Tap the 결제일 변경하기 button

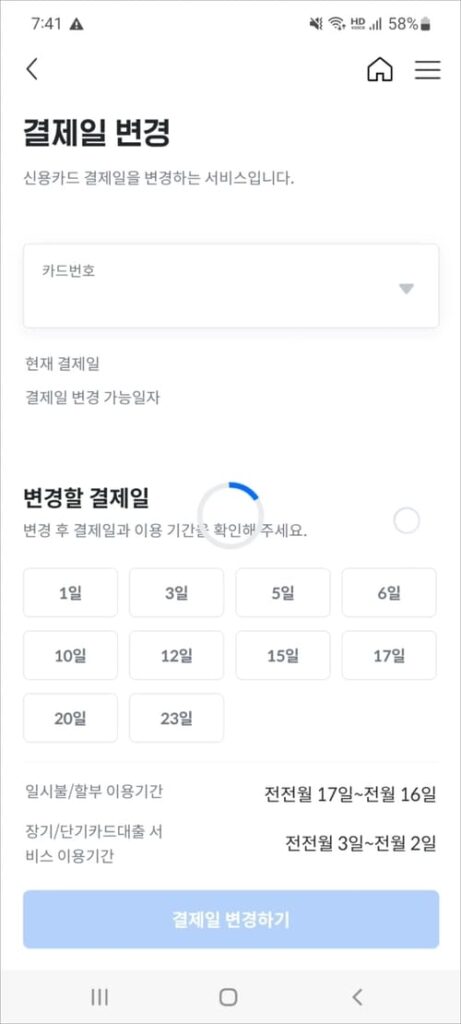tap(231, 920)
